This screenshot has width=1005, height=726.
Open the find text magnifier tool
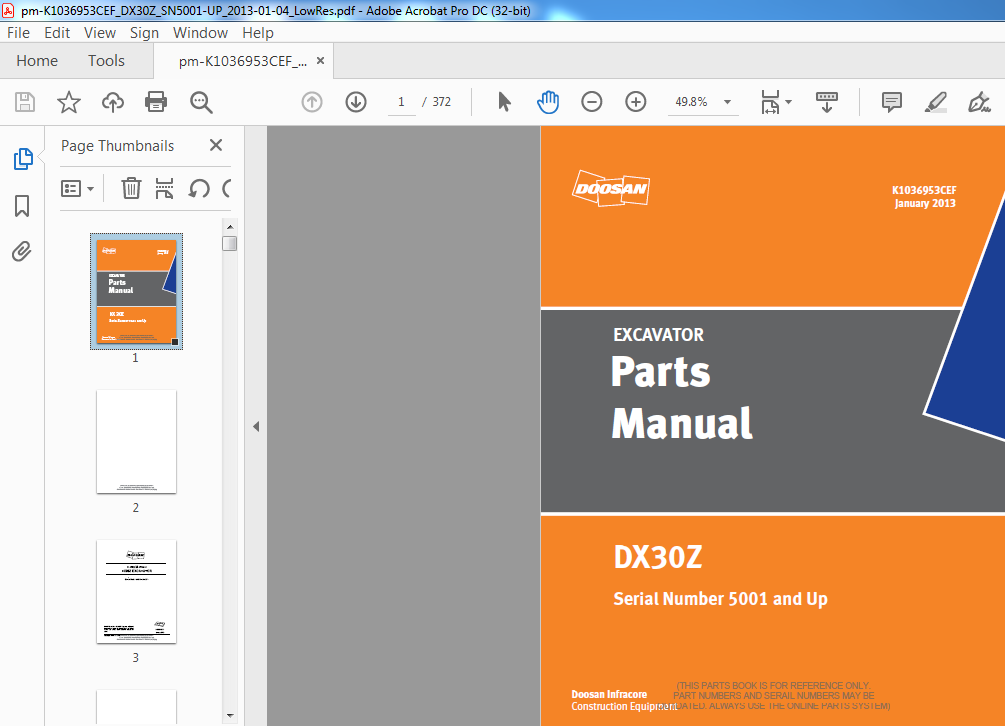[x=201, y=102]
